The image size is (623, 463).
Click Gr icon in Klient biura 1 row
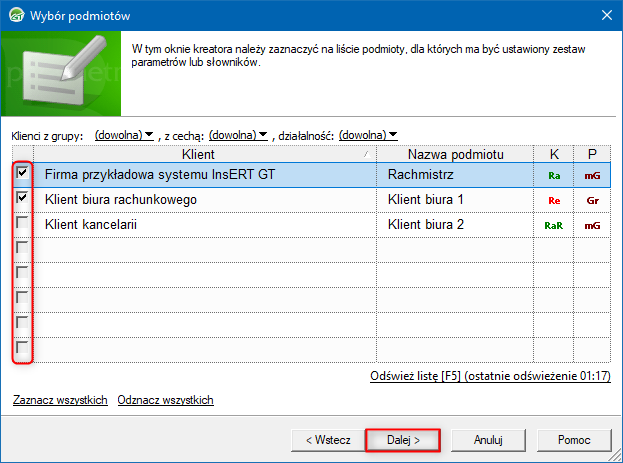click(x=592, y=201)
